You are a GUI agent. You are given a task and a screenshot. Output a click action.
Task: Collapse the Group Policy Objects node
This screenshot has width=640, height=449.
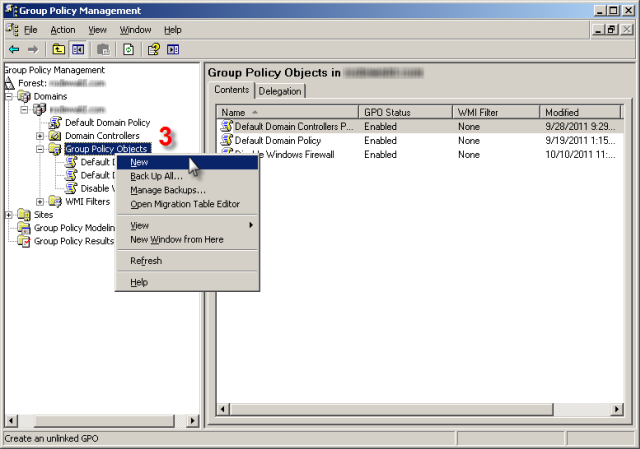40,149
